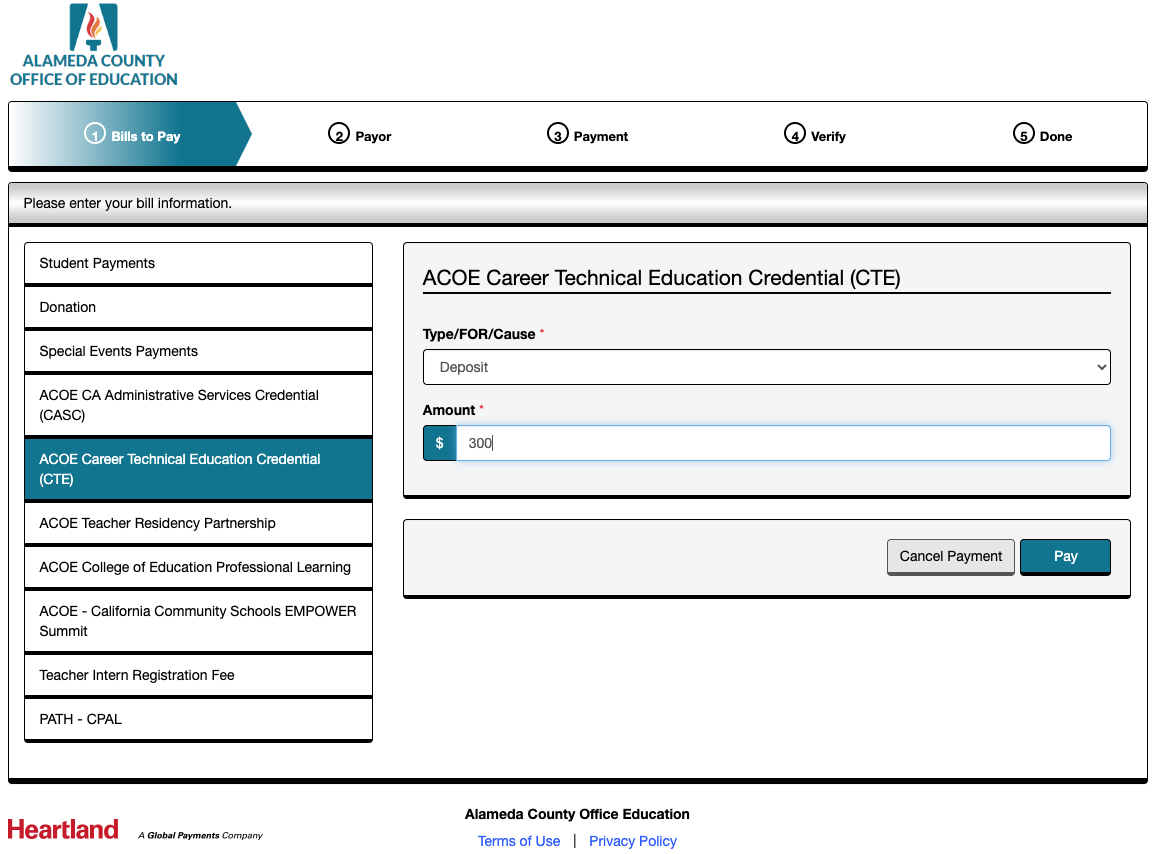Select the Donation bill category

(198, 307)
